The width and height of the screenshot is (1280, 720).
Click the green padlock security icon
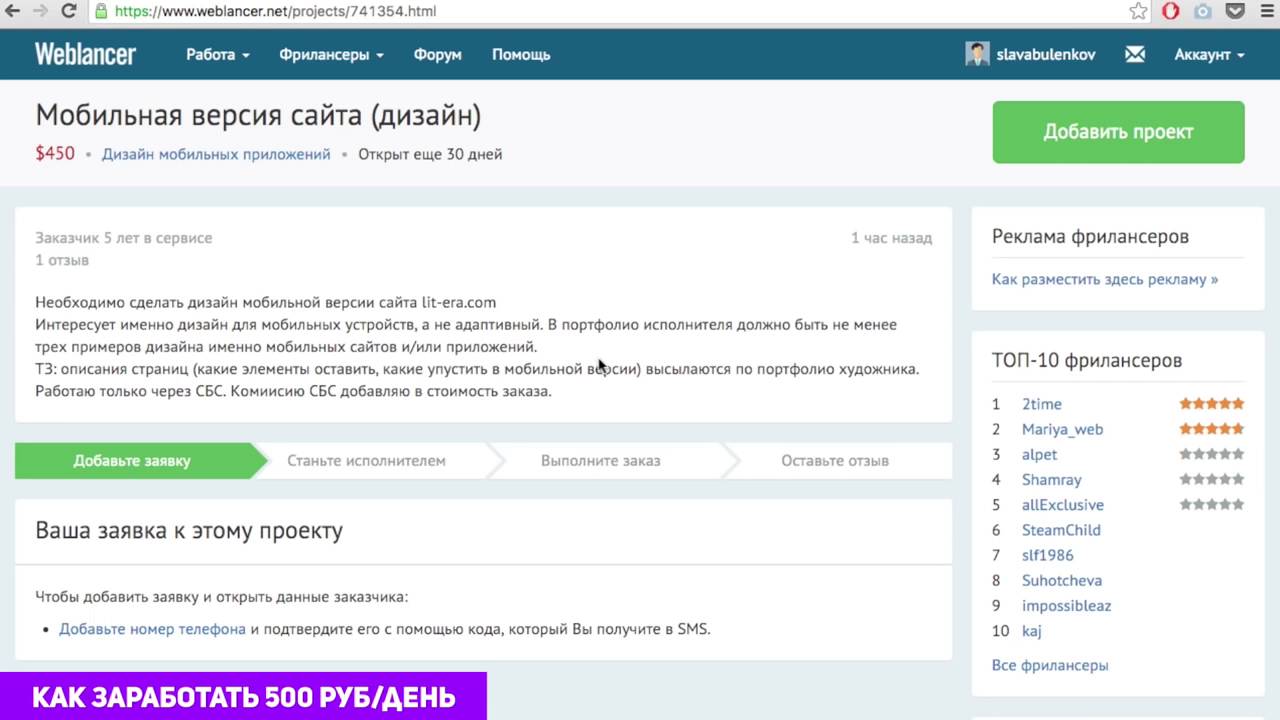click(101, 11)
